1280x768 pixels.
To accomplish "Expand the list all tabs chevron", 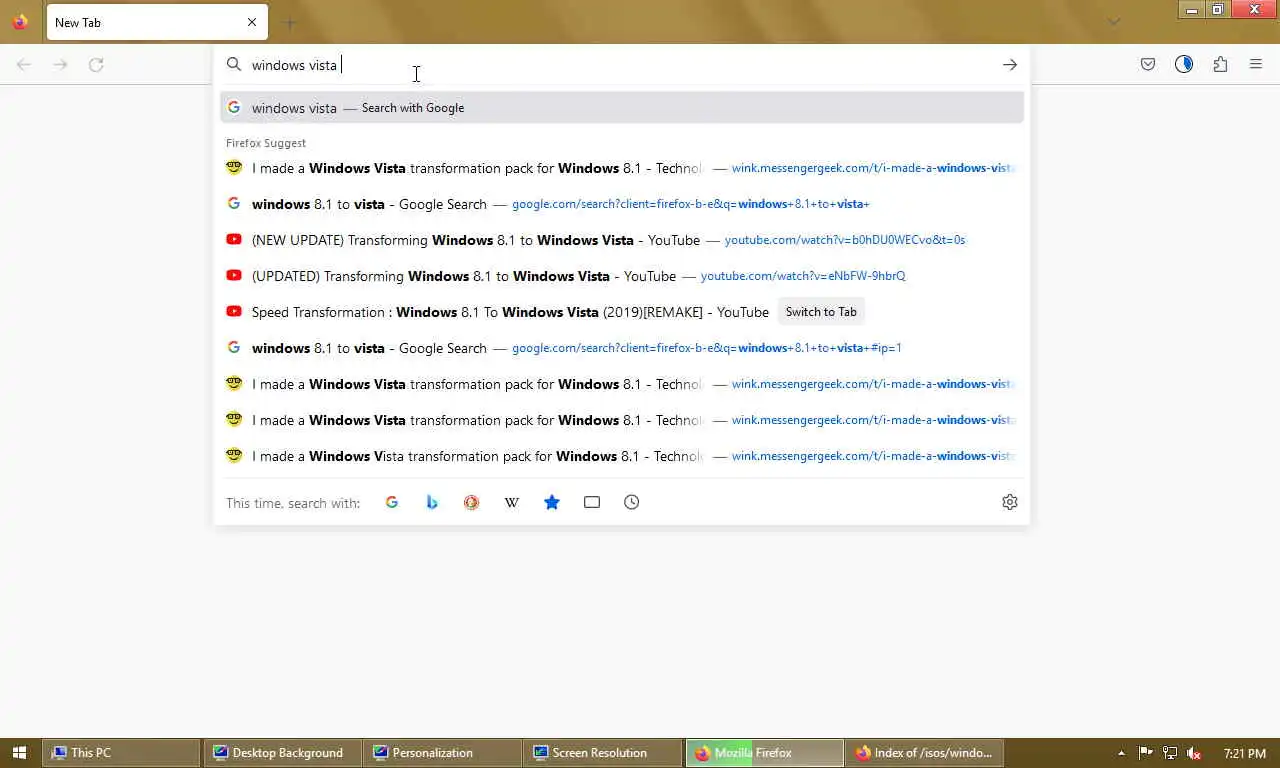I will [x=1114, y=22].
